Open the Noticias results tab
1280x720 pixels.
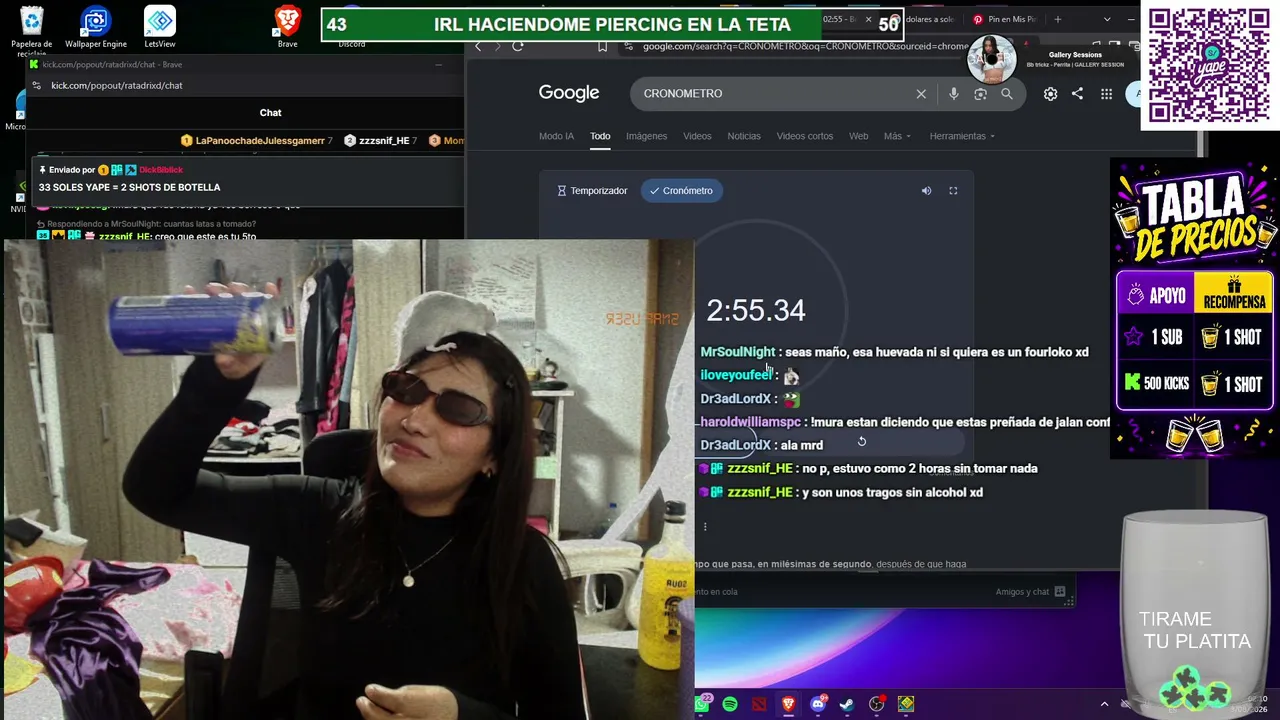[x=744, y=136]
